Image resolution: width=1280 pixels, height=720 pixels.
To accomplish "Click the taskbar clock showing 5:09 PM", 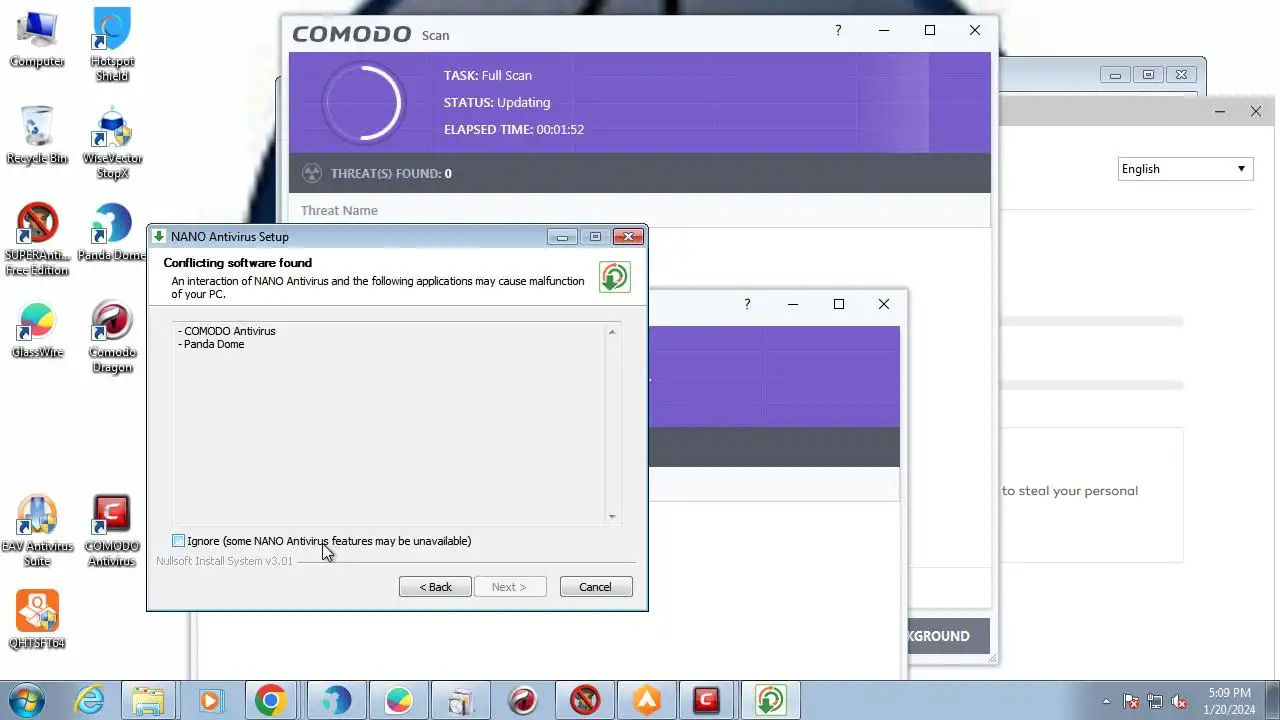I will [x=1229, y=701].
